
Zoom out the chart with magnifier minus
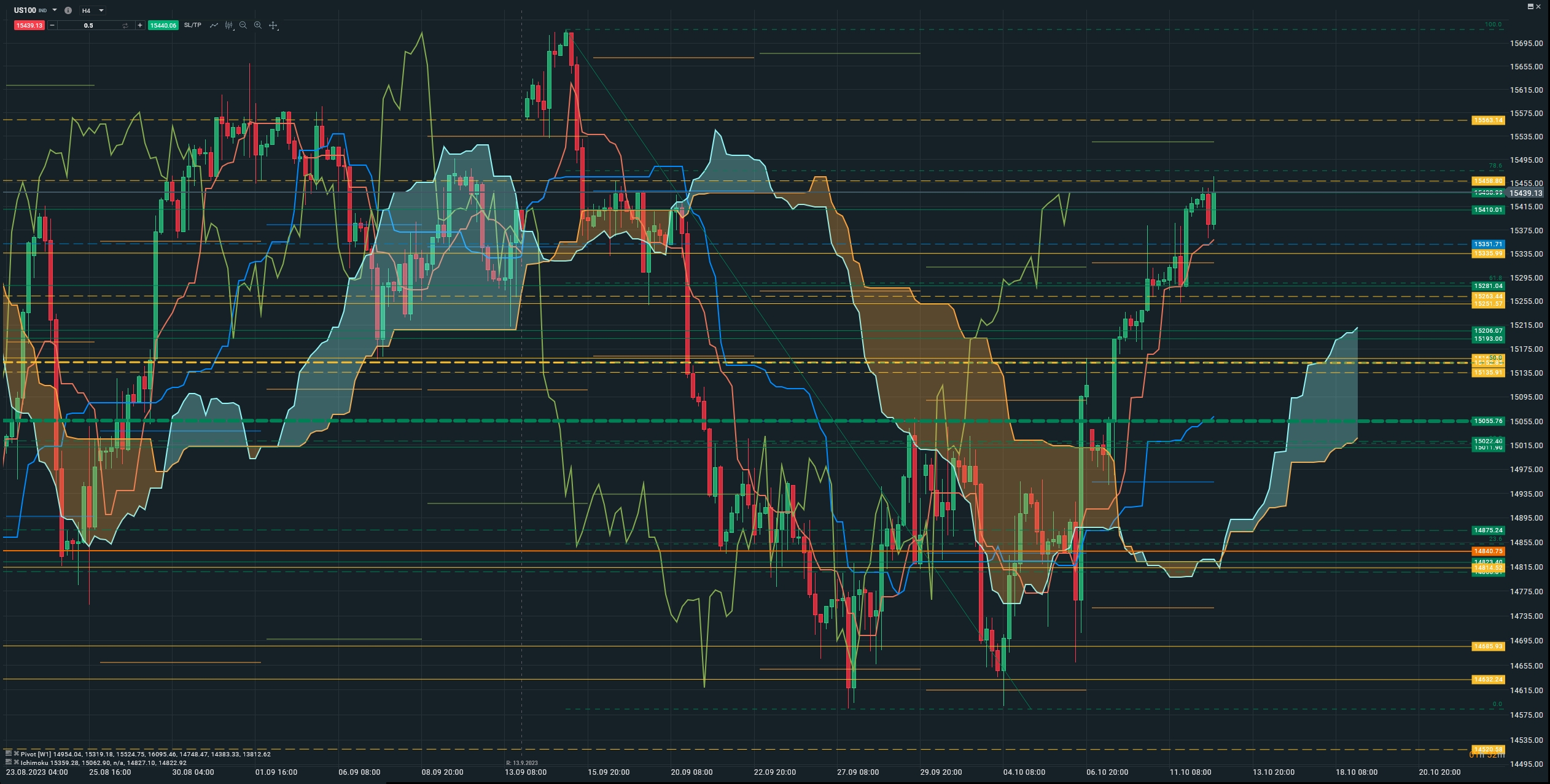coord(243,25)
